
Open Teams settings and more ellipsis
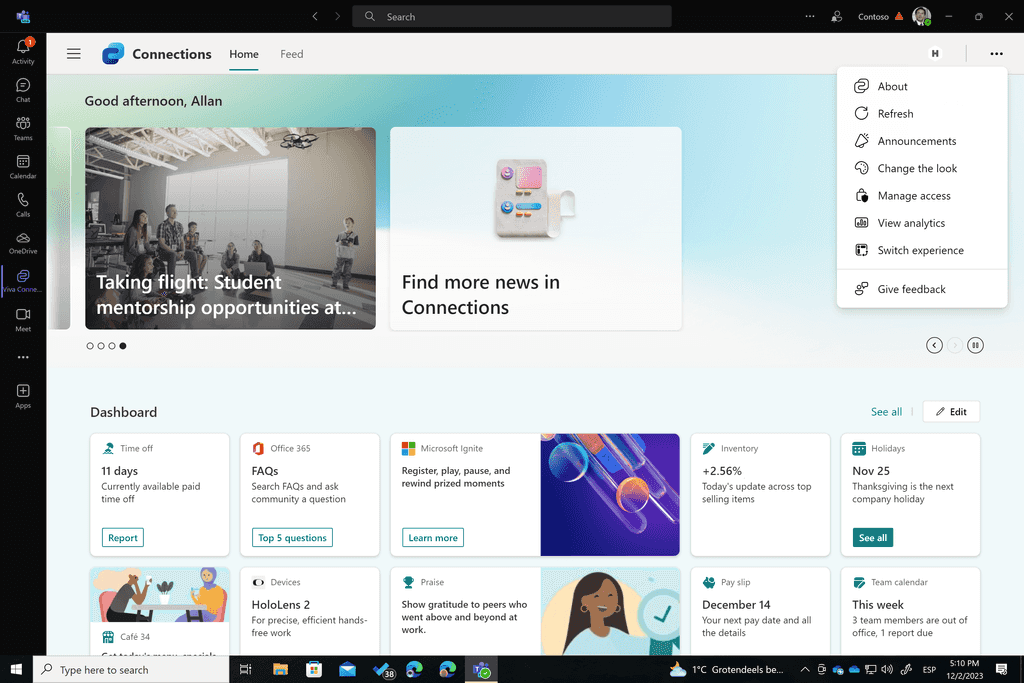coord(810,16)
